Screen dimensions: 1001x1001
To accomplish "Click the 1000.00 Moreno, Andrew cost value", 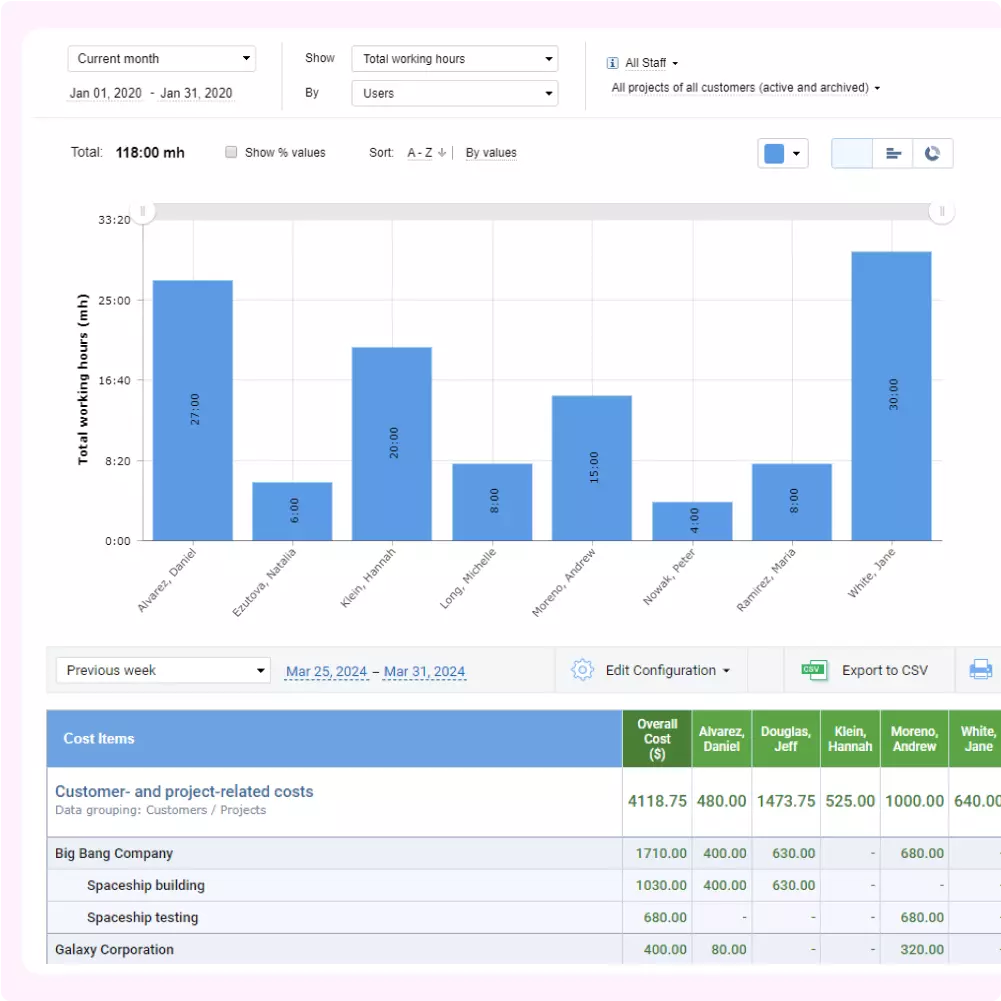I will [x=914, y=801].
